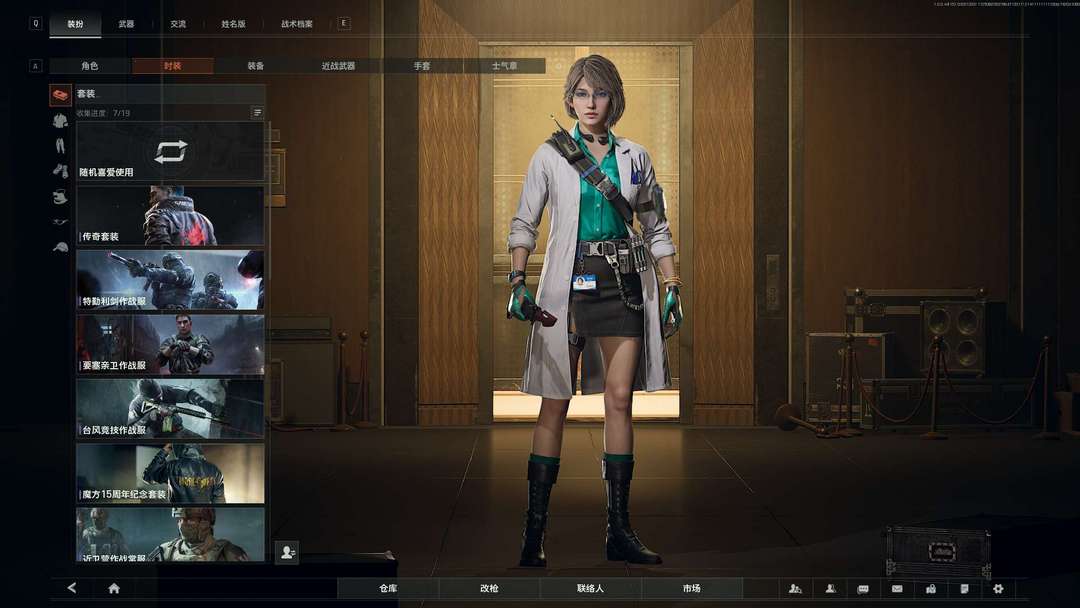Select the jacket top category icon

pyautogui.click(x=61, y=121)
